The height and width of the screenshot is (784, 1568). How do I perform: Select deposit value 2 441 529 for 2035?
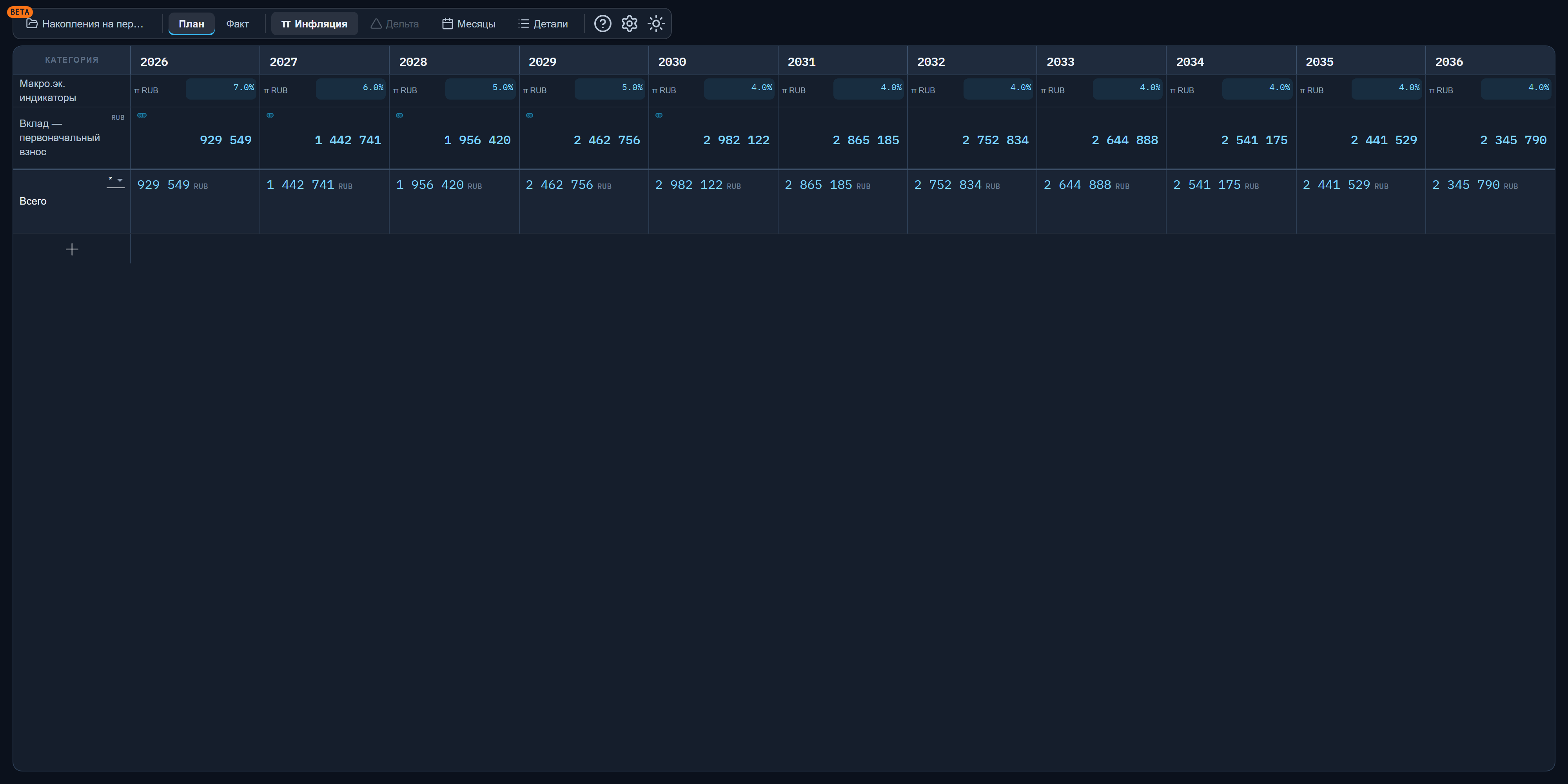pyautogui.click(x=1384, y=140)
